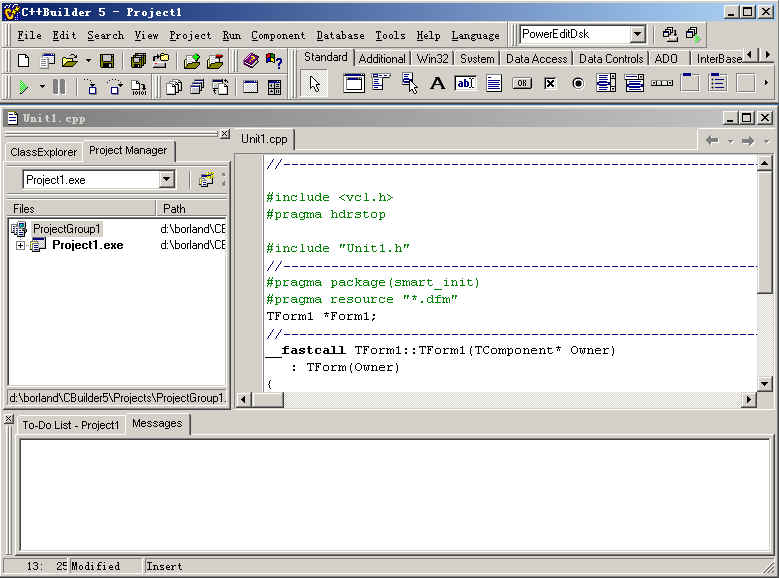The width and height of the screenshot is (779, 578).
Task: Open the File menu
Action: pyautogui.click(x=29, y=35)
